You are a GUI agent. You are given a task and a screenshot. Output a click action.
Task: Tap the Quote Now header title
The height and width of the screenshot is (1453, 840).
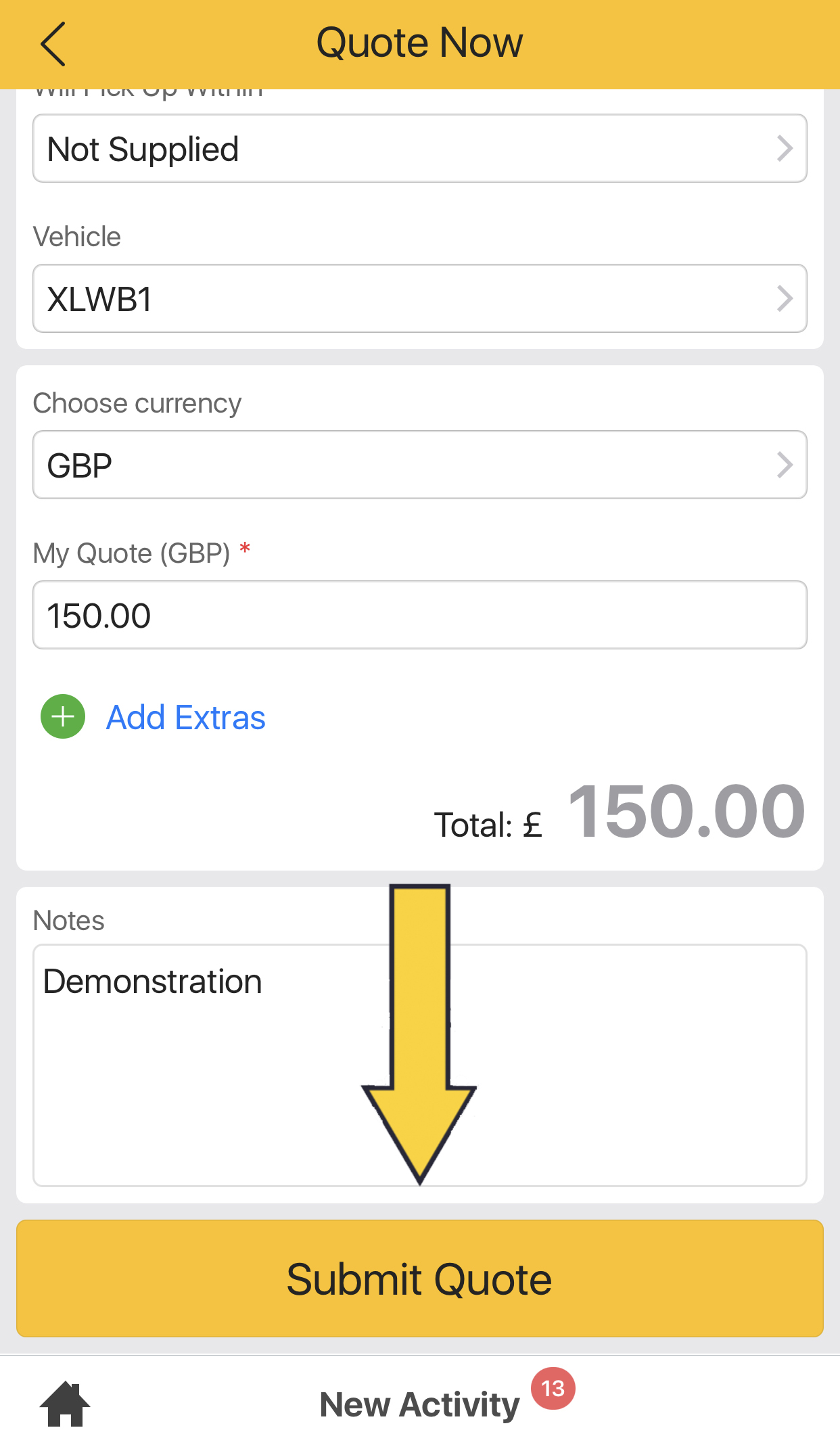(x=419, y=43)
